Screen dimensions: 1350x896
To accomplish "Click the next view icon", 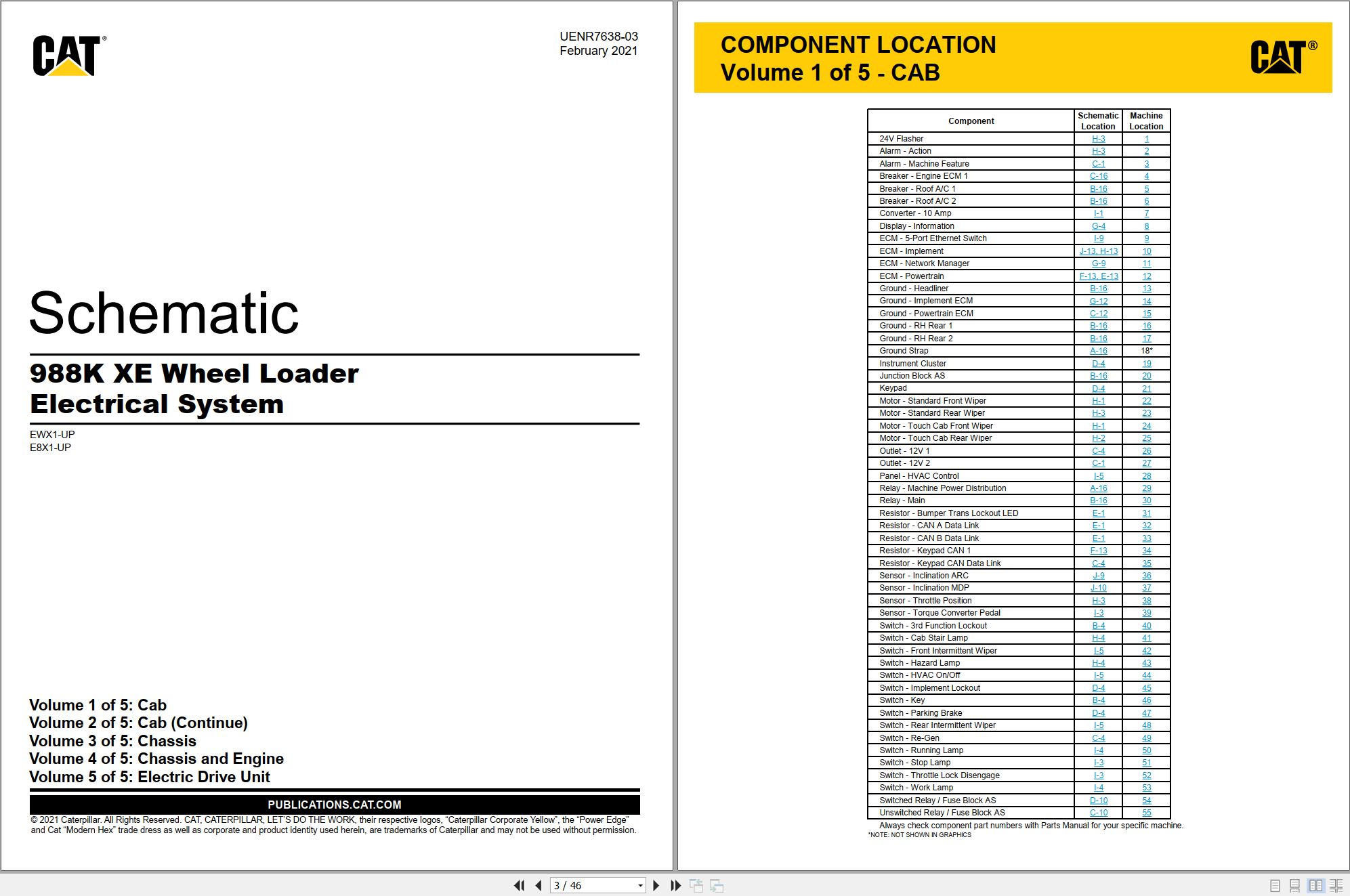I will (x=717, y=885).
